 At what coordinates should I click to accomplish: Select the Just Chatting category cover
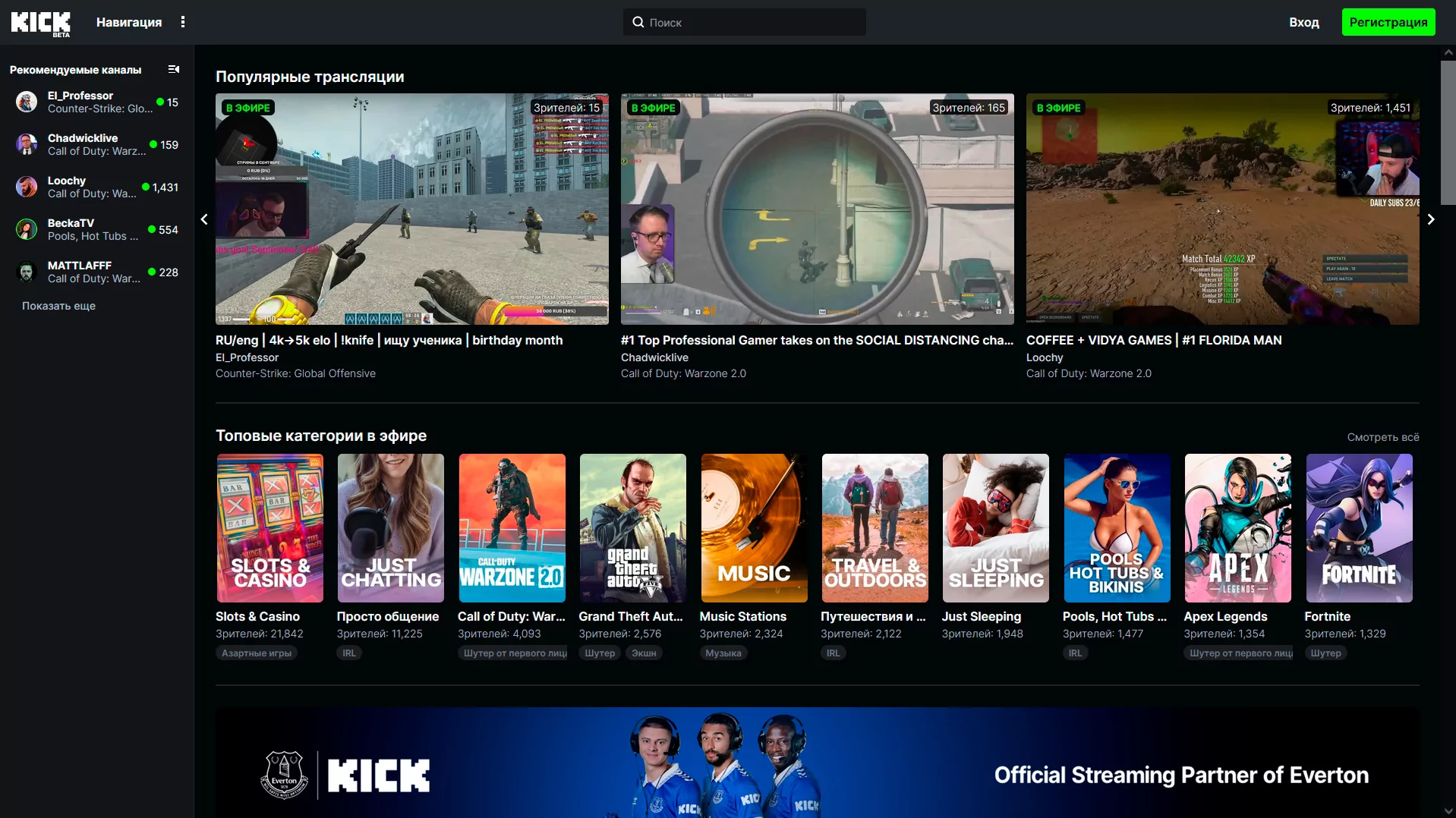[391, 528]
